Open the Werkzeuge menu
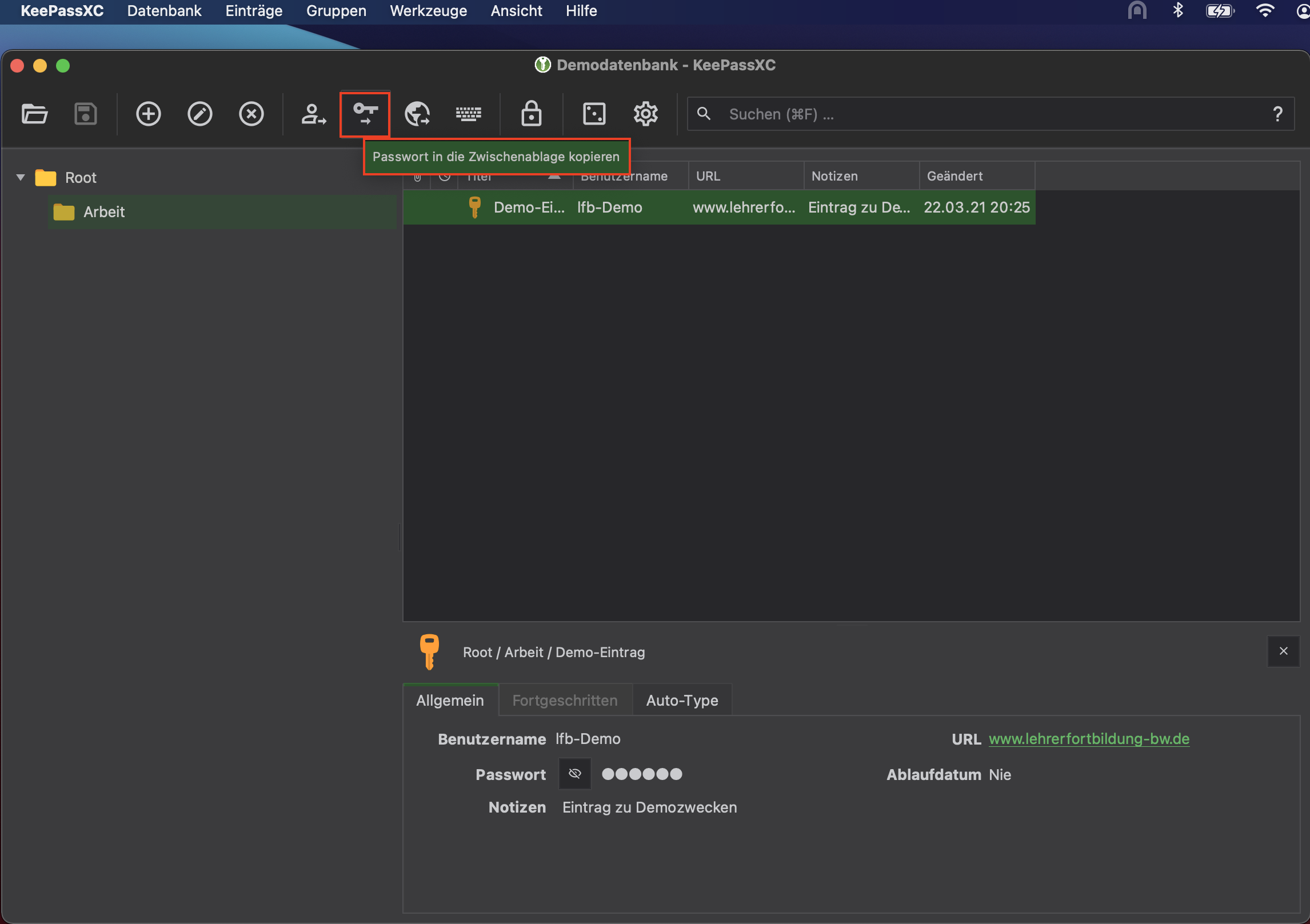The width and height of the screenshot is (1310, 924). pos(428,11)
